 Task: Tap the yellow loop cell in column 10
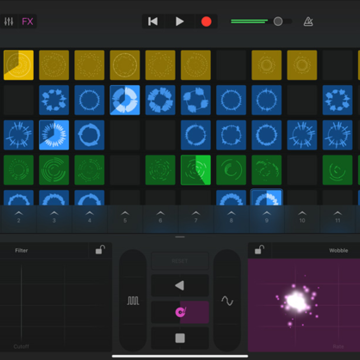click(x=302, y=65)
